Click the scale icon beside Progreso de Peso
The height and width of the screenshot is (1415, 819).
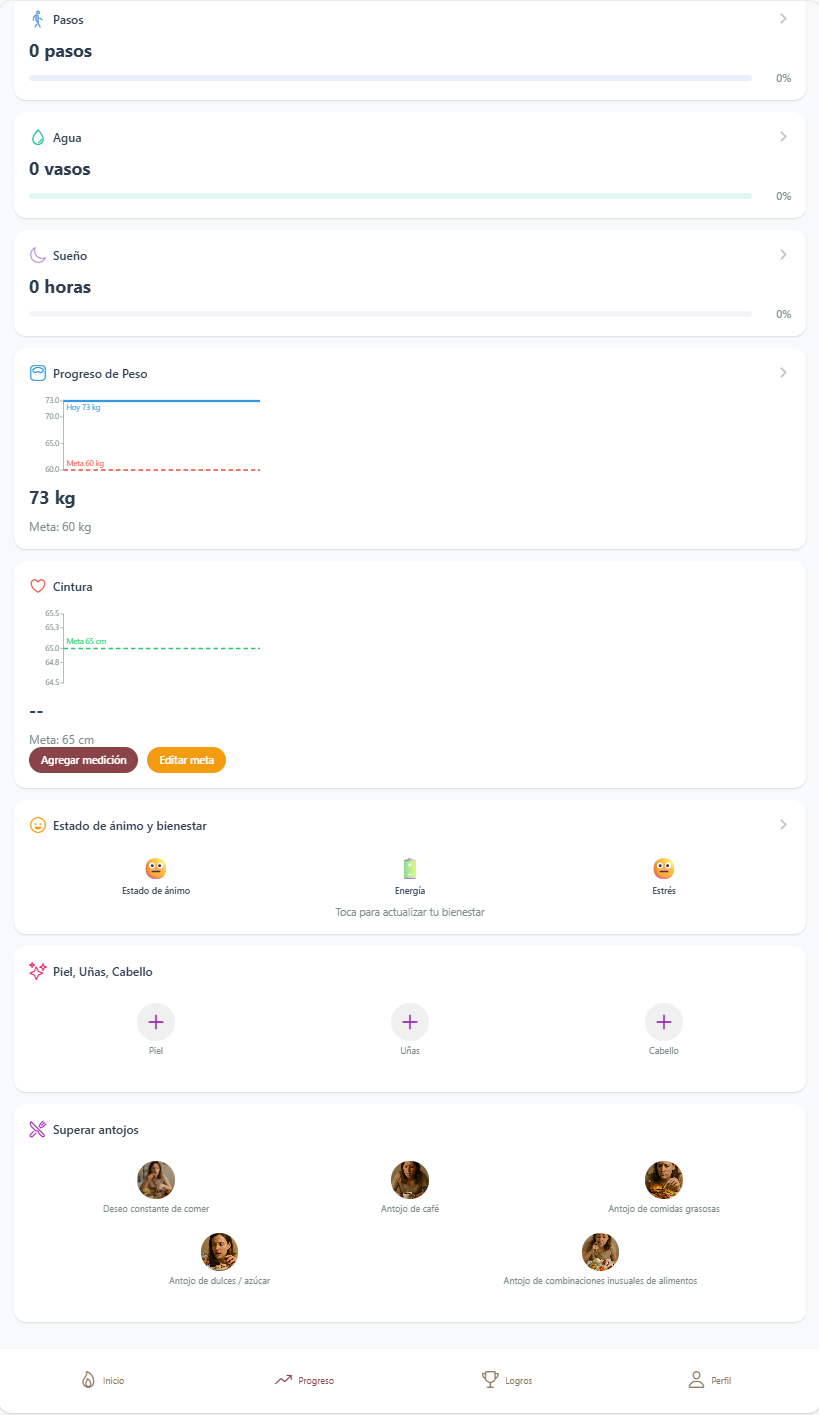38,373
